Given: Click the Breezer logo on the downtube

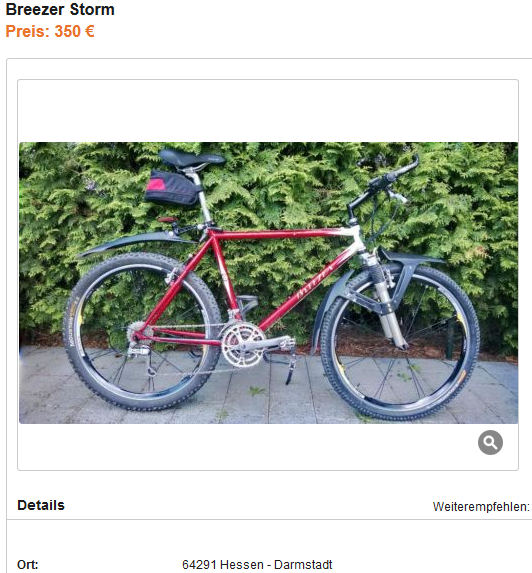Looking at the screenshot, I should pos(315,280).
